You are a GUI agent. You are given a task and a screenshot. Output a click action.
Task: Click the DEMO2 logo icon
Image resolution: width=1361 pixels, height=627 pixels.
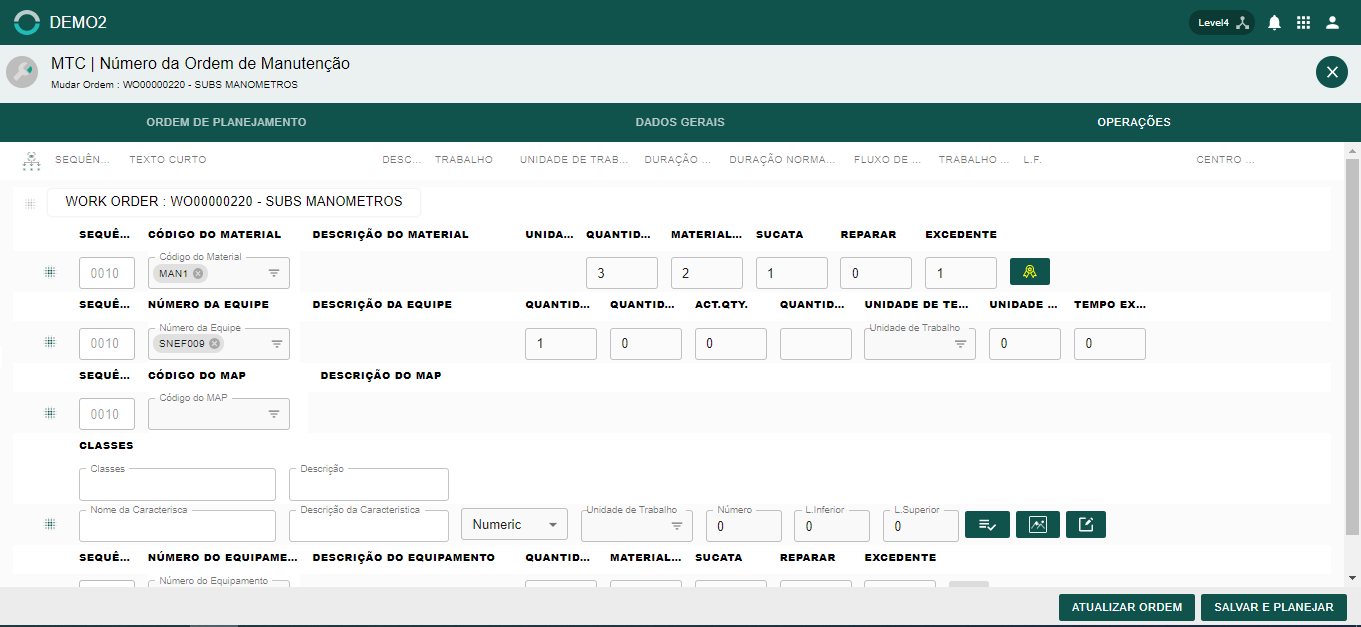coord(27,22)
